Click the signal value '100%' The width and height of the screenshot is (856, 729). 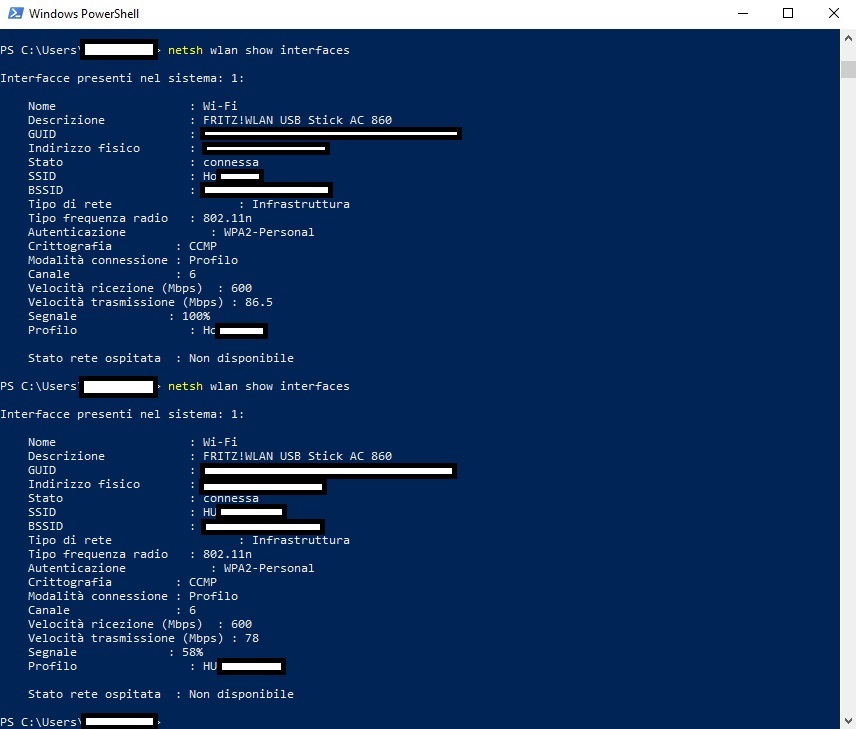pos(196,316)
